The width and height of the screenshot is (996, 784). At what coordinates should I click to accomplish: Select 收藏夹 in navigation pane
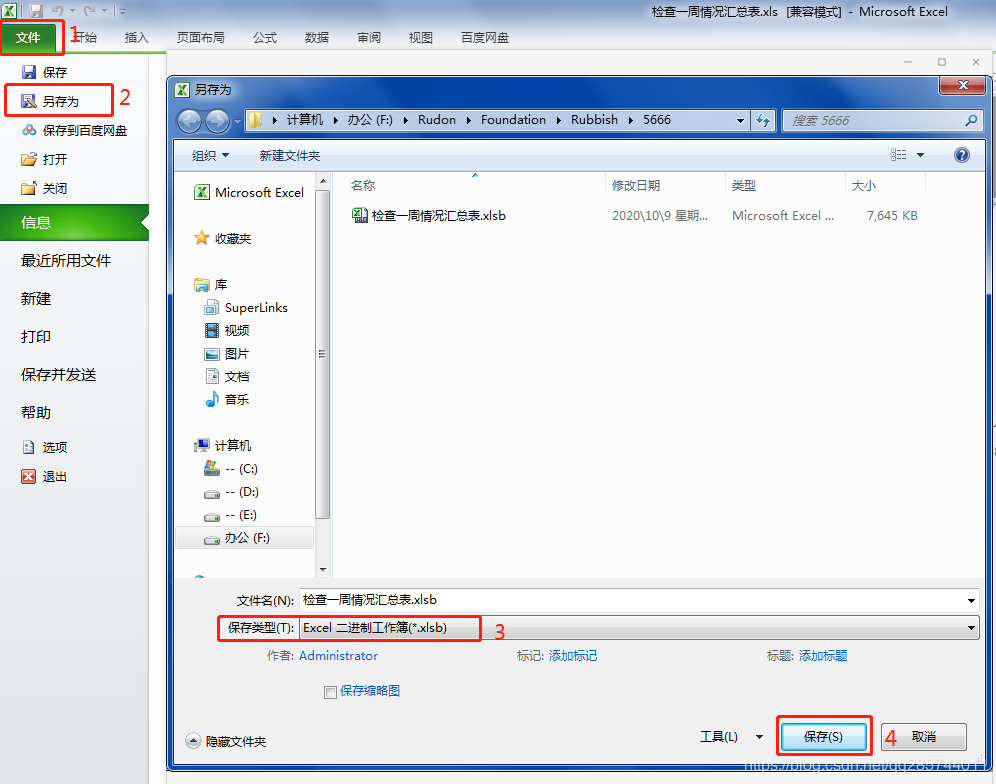(223, 239)
